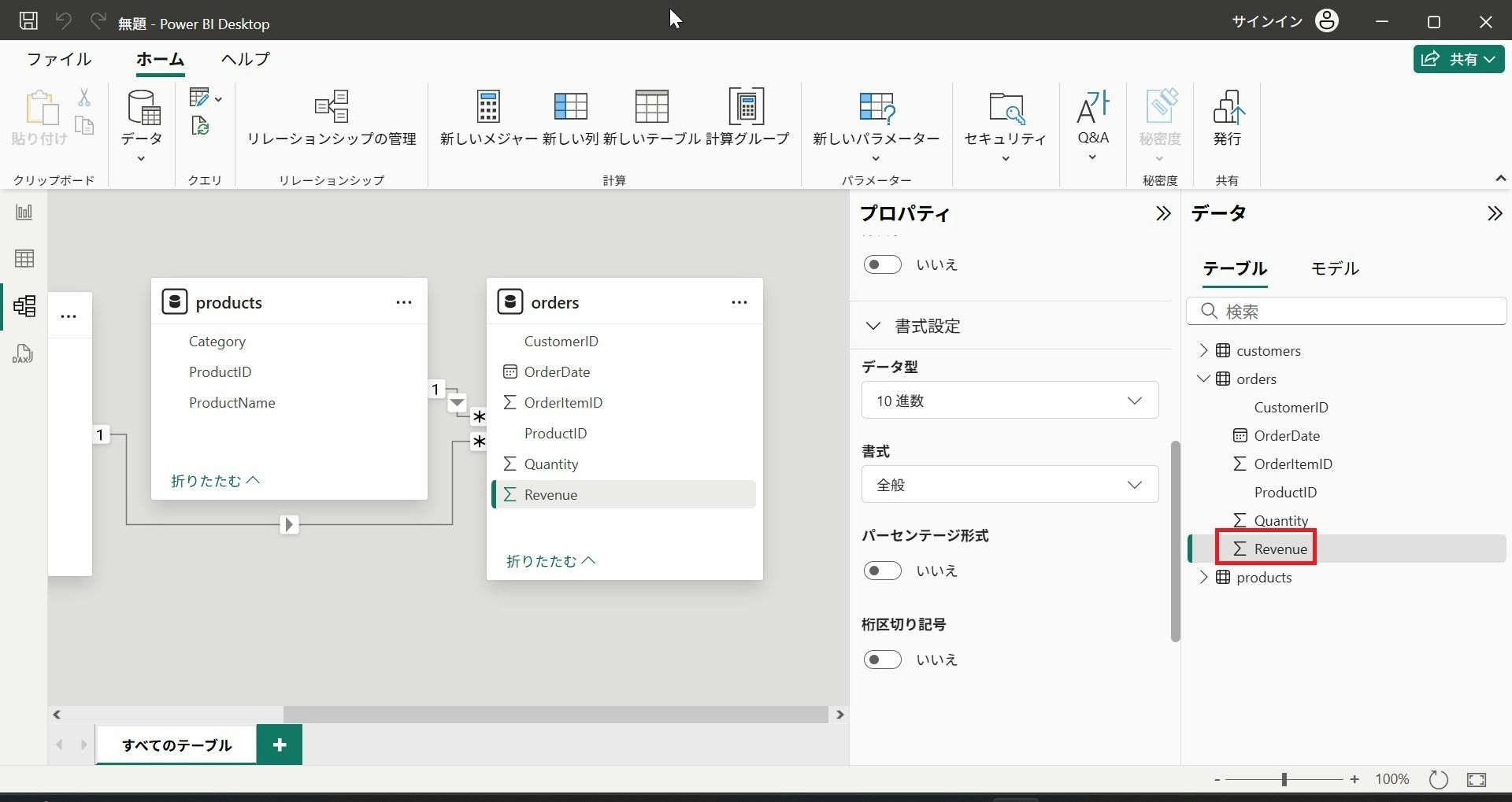Open リレーションシップの管理

[x=332, y=118]
